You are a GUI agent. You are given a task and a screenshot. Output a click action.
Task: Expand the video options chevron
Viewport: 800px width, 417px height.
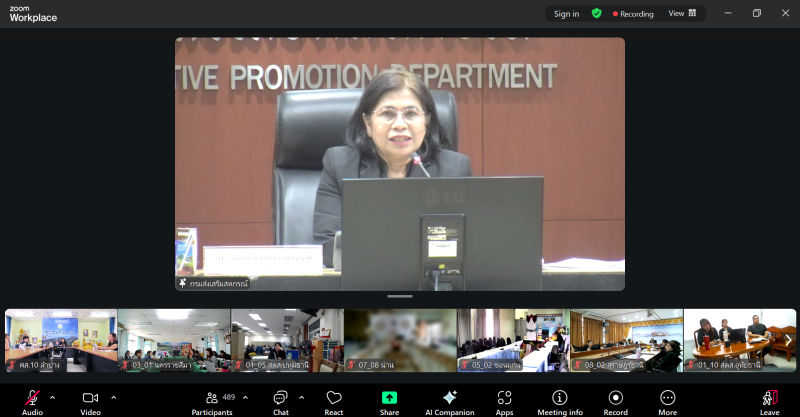click(x=113, y=397)
